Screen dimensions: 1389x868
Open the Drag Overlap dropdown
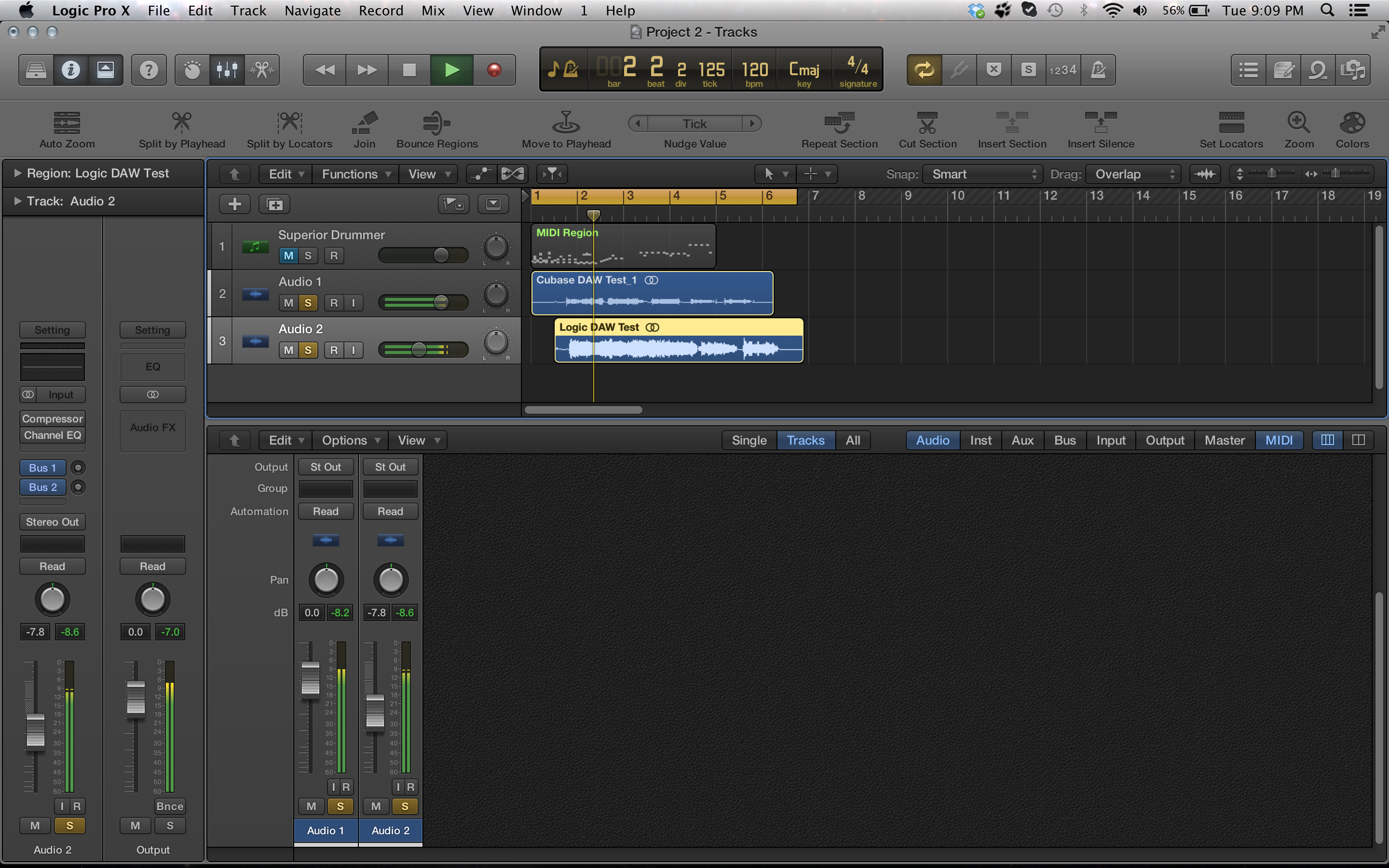pos(1132,174)
